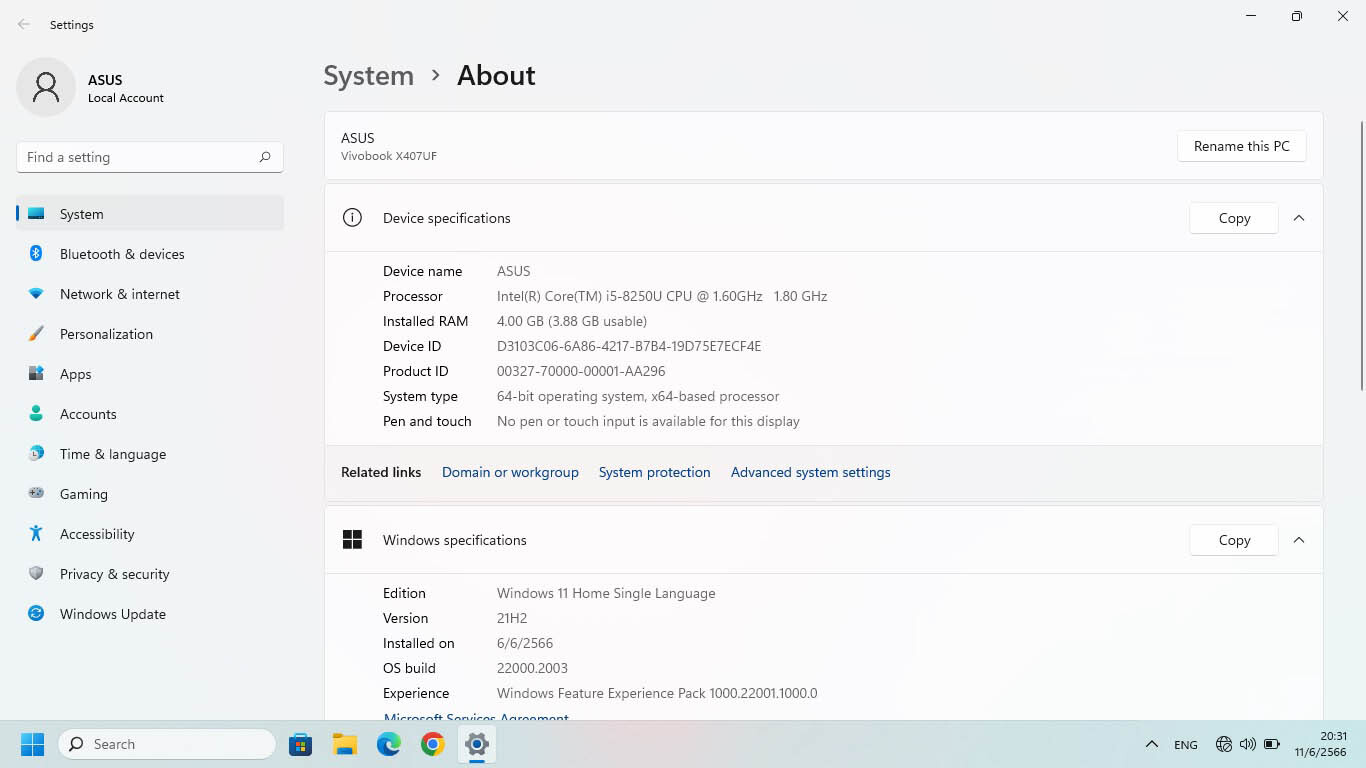
Task: Go to Time & language settings
Action: coord(112,454)
